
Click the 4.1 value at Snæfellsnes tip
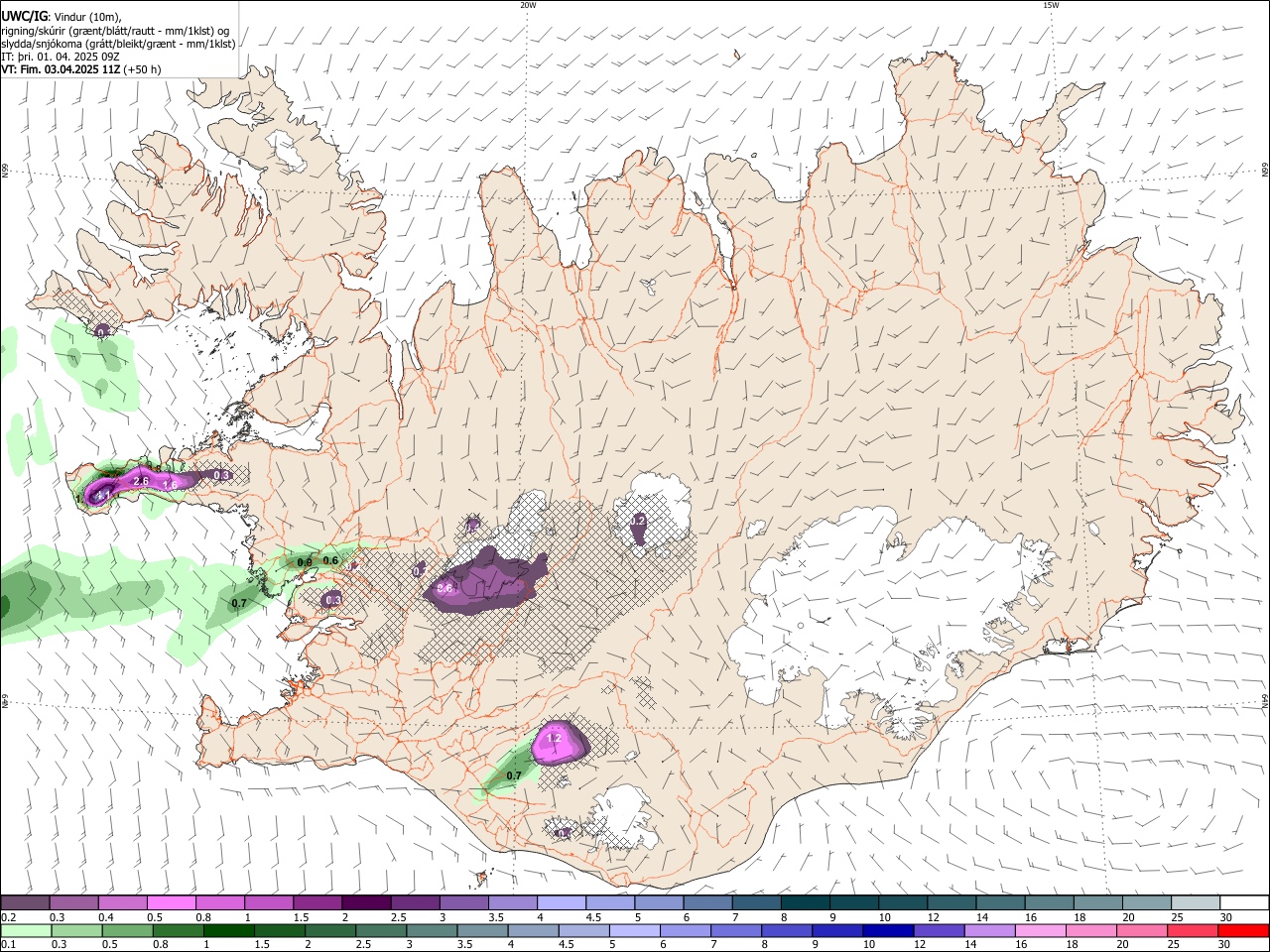point(102,493)
